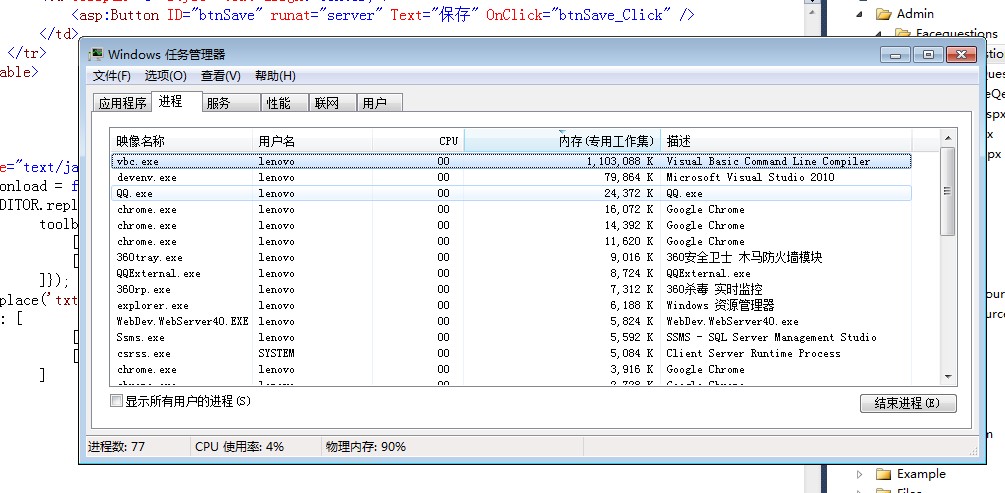Click the process list vertical scrollbar thumb

click(948, 191)
